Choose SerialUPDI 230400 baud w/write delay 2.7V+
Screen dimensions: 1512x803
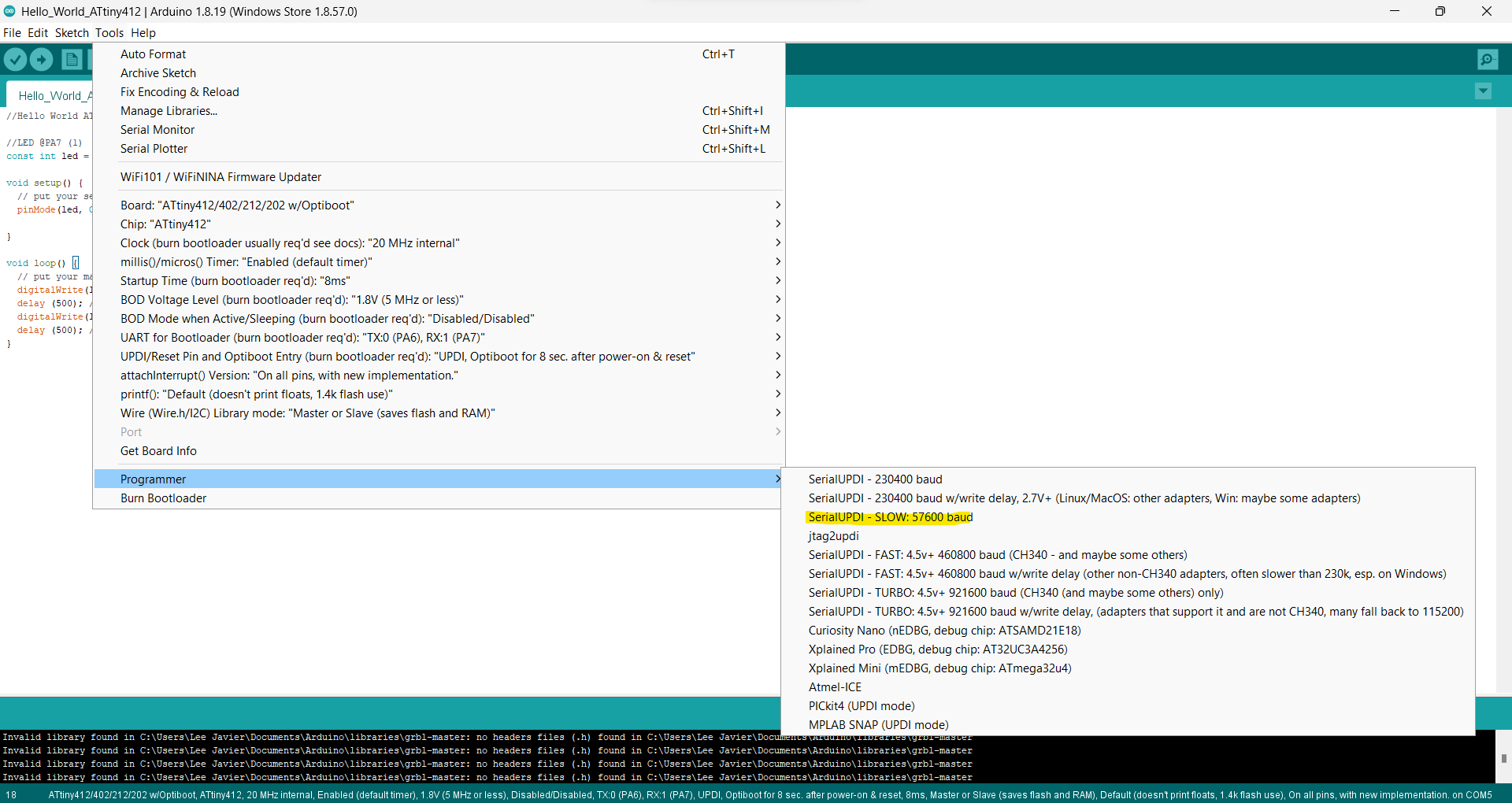[x=1128, y=498]
